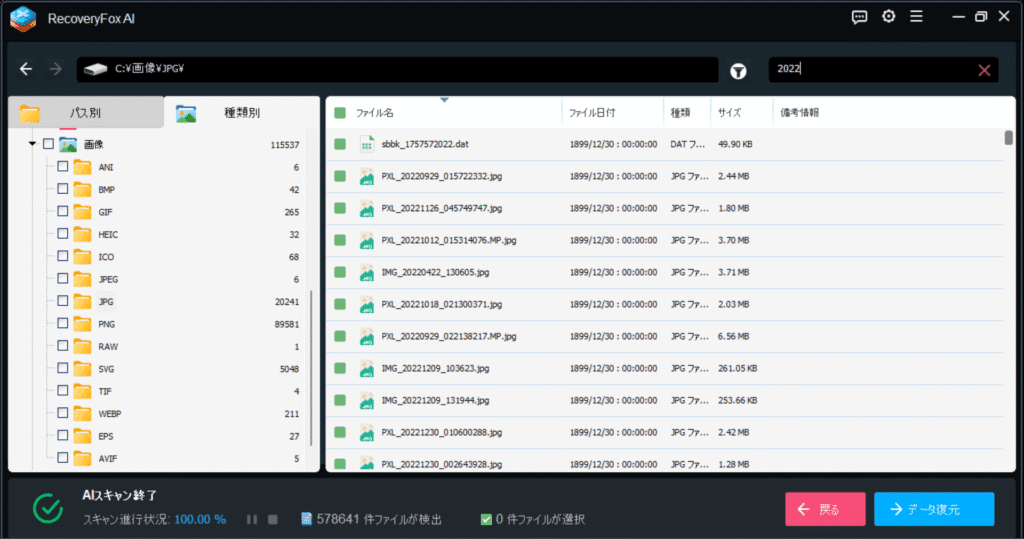The height and width of the screenshot is (539, 1024).
Task: Stop the scan
Action: [x=273, y=519]
